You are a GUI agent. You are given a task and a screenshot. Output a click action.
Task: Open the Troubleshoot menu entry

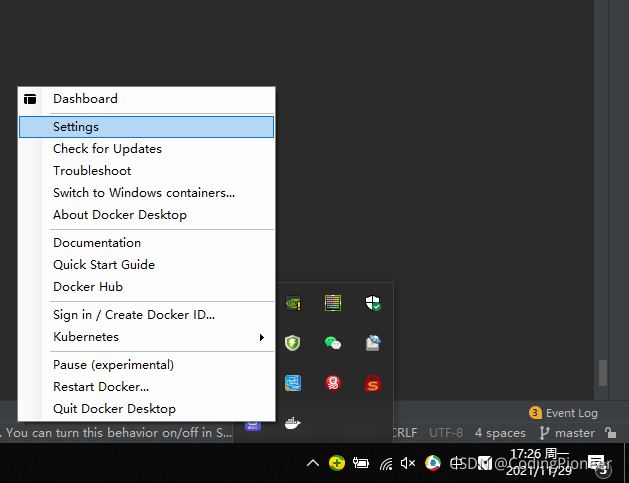point(146,171)
